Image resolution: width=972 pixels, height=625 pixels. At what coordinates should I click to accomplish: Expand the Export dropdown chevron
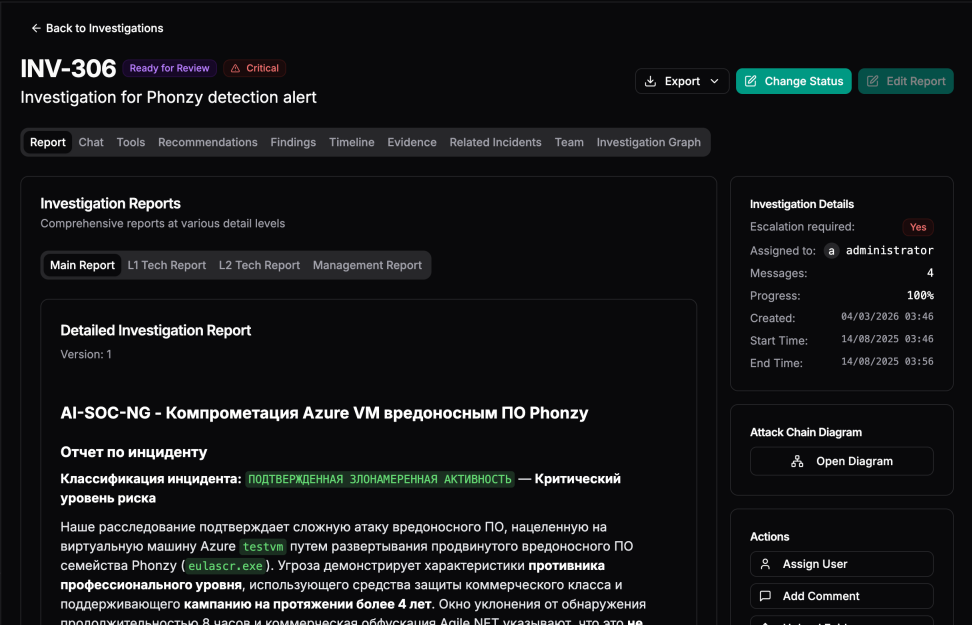click(x=714, y=81)
